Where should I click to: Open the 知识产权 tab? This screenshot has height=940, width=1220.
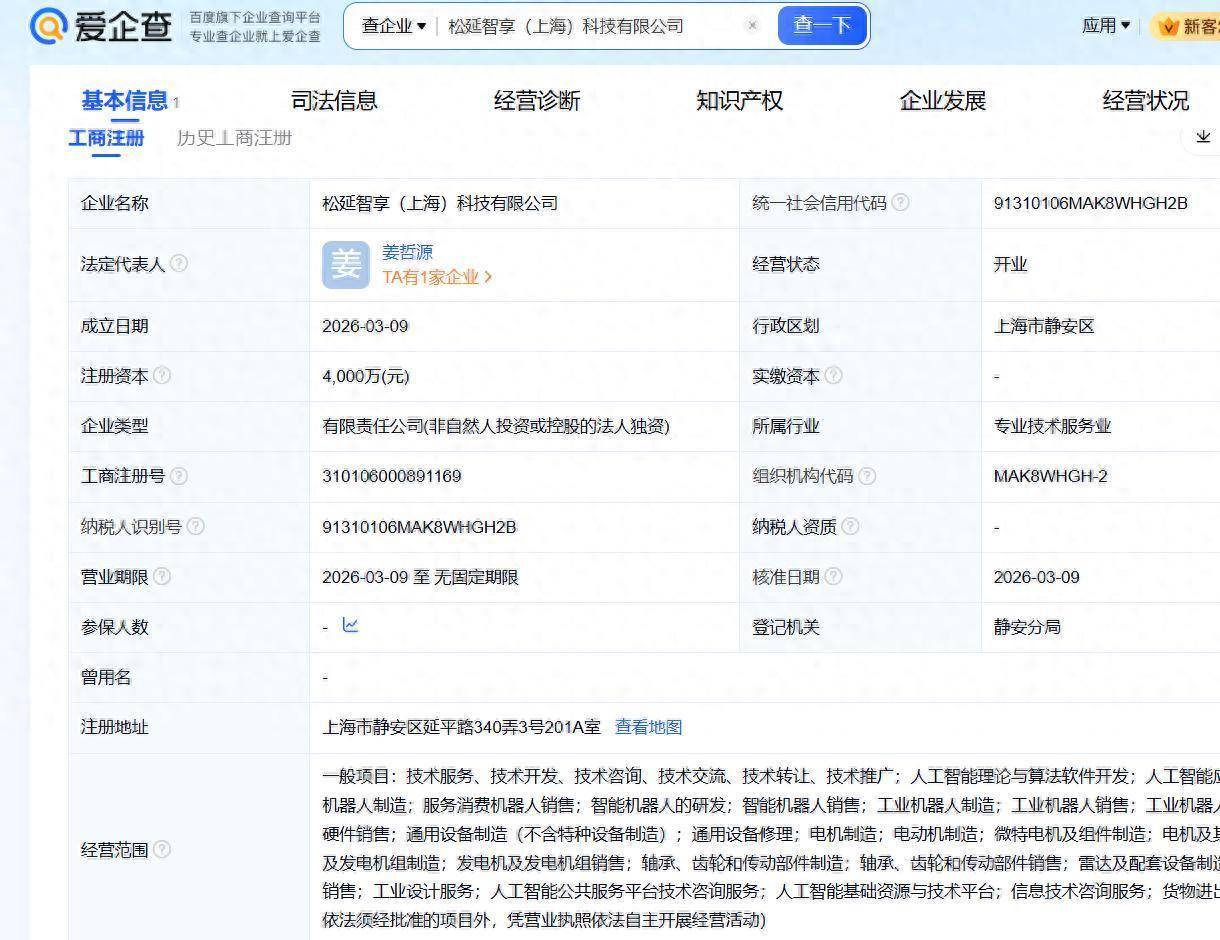(739, 101)
